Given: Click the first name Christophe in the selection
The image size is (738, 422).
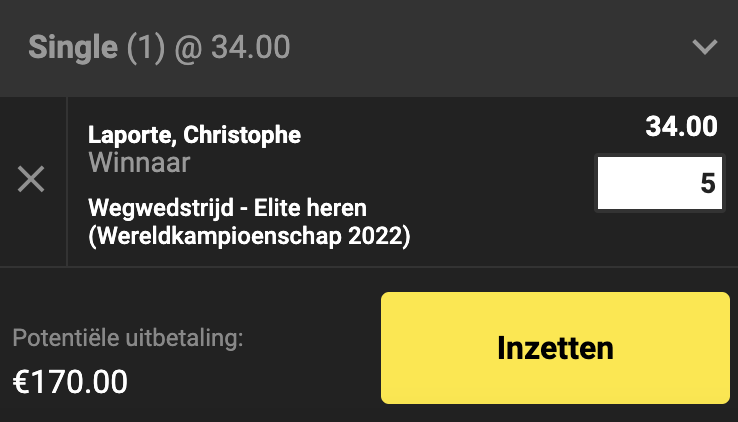Looking at the screenshot, I should click(x=241, y=135).
